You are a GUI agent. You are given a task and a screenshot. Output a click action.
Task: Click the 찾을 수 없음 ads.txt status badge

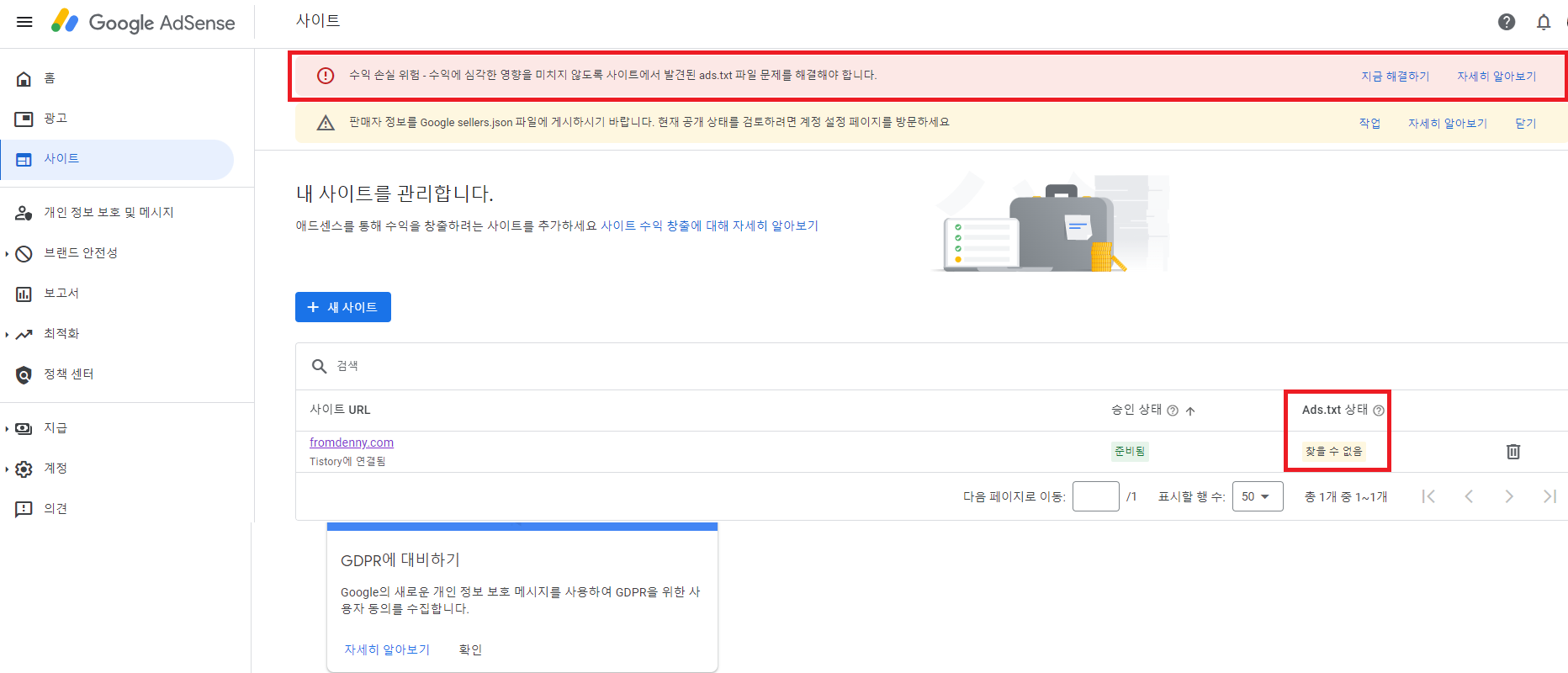pyautogui.click(x=1333, y=451)
